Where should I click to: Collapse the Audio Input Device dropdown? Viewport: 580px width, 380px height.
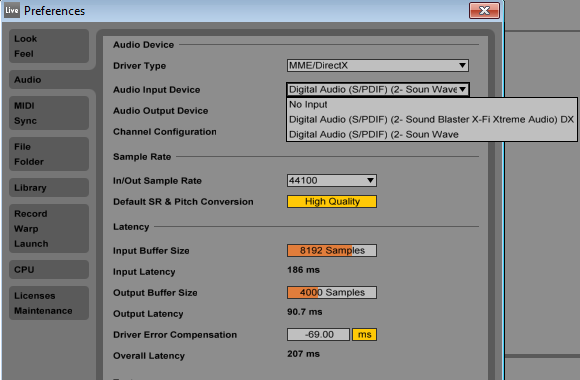[x=378, y=90]
